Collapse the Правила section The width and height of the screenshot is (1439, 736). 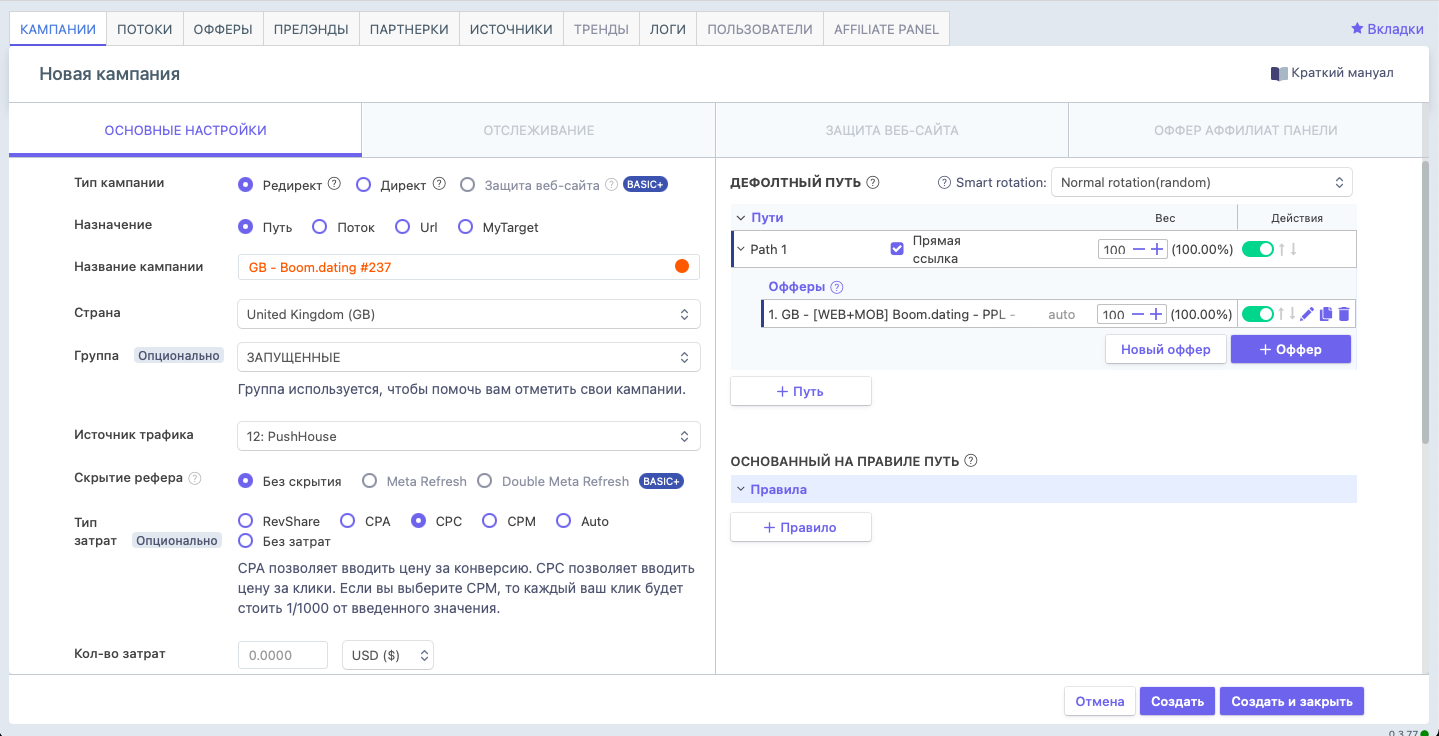tap(741, 489)
